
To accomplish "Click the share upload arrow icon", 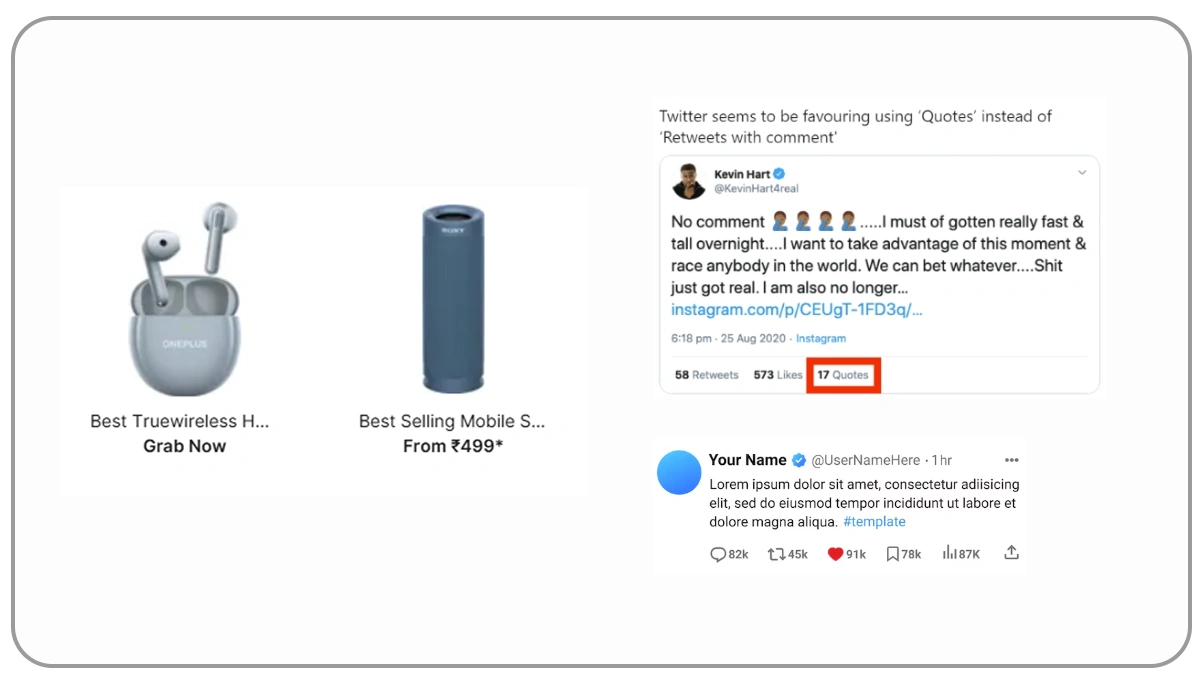I will [1010, 551].
